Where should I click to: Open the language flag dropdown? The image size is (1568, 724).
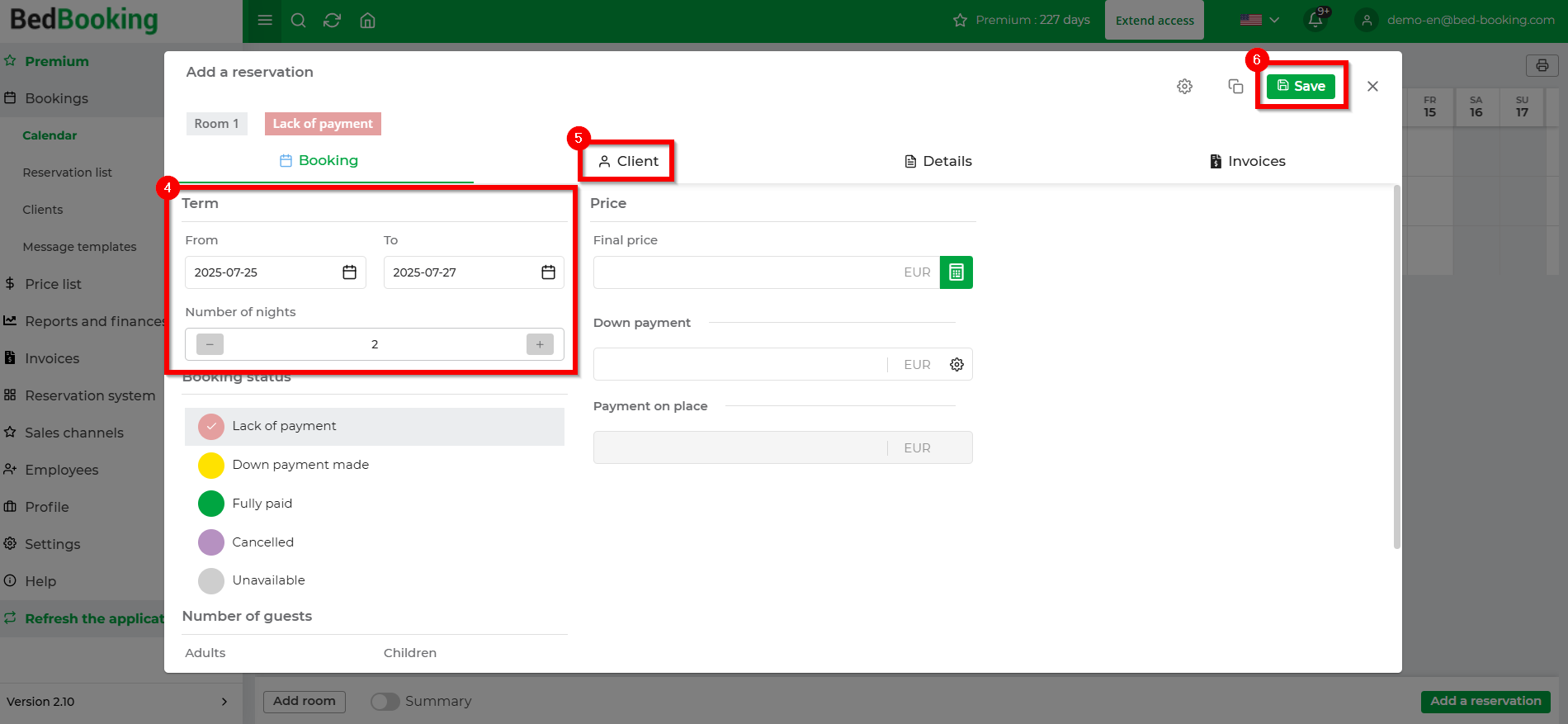pos(1259,20)
